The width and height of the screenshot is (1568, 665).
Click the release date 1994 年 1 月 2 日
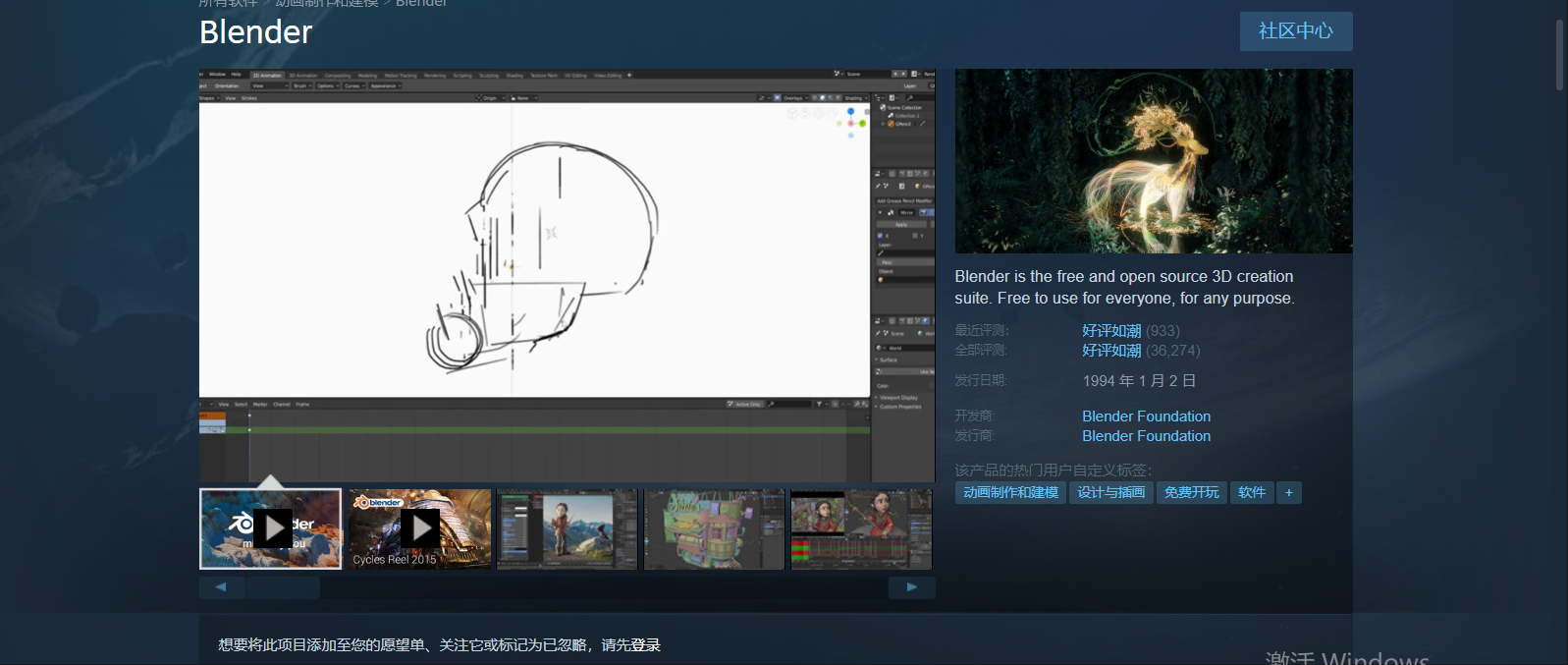[x=1139, y=381]
